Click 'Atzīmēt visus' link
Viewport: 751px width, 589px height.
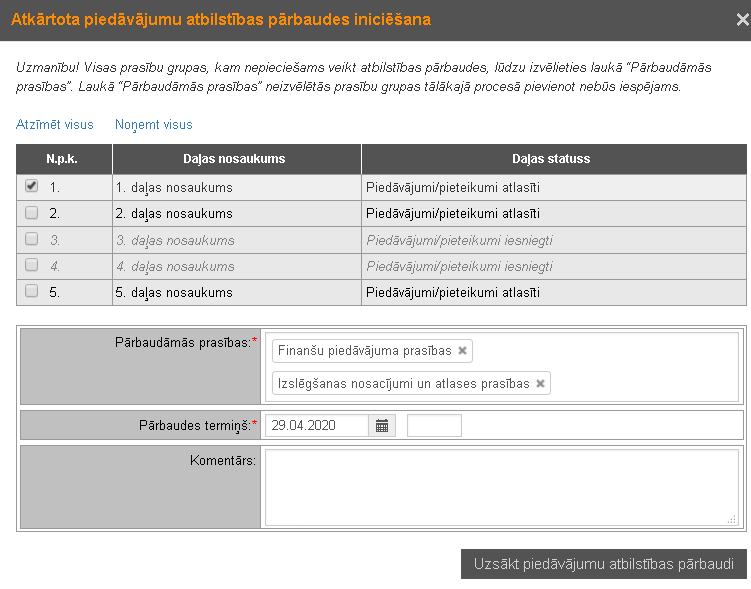coord(55,125)
